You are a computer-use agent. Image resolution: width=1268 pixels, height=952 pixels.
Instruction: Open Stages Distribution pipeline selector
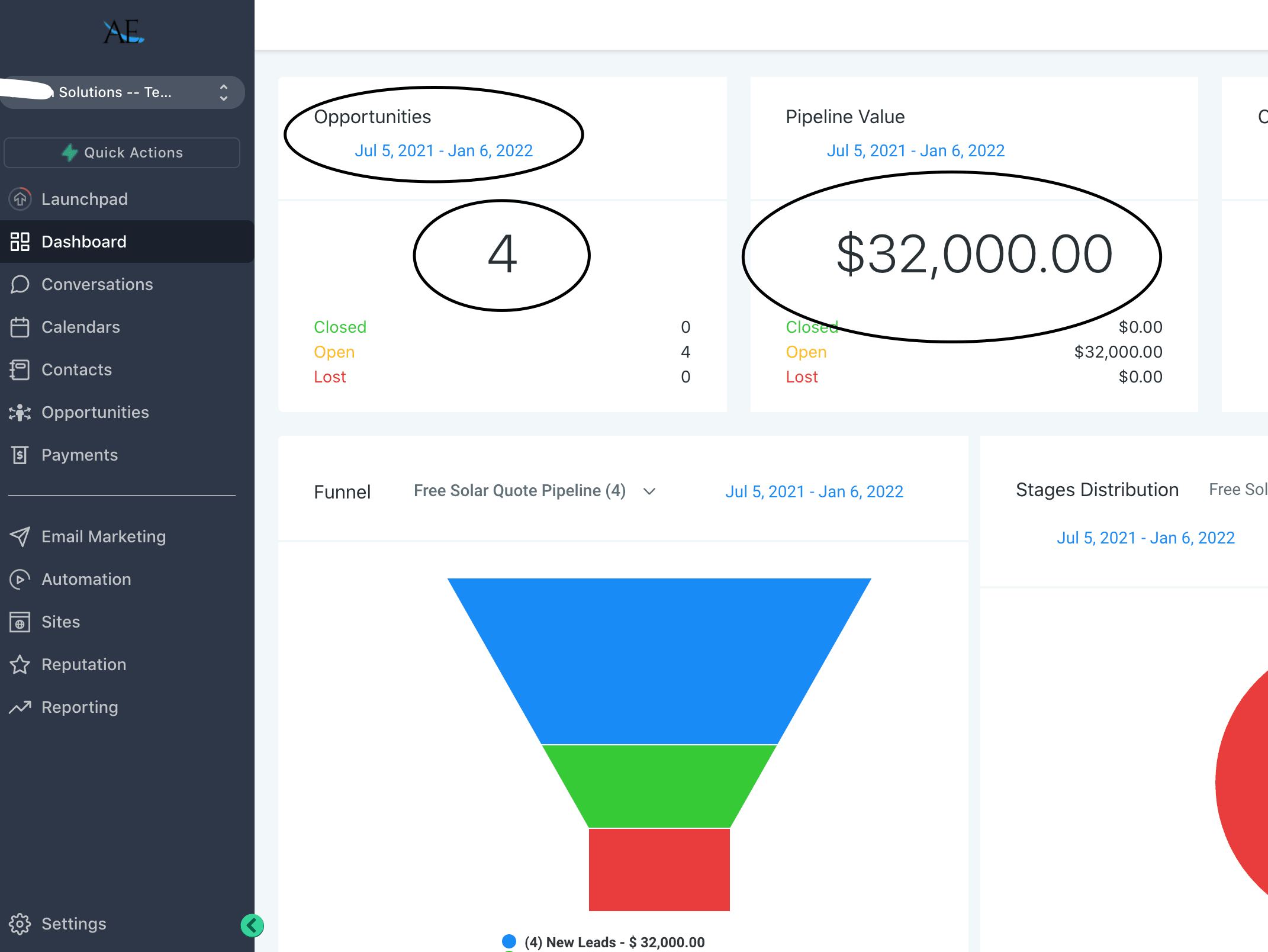1237,490
